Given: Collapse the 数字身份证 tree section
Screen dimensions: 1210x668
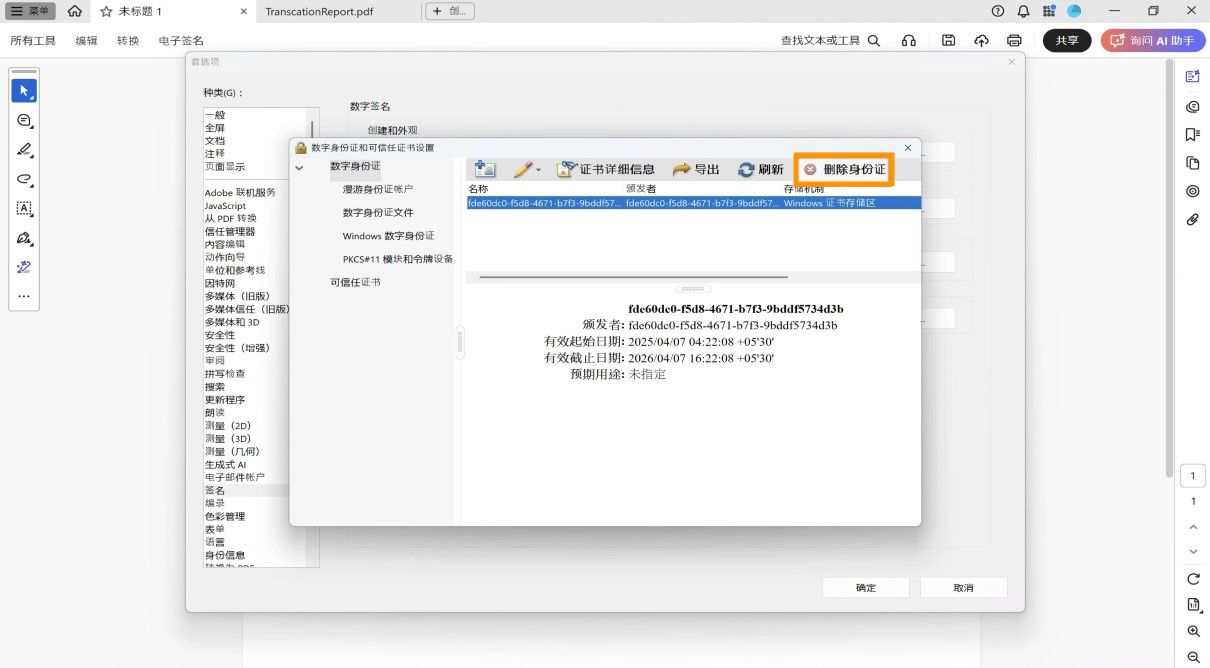Looking at the screenshot, I should pyautogui.click(x=300, y=168).
